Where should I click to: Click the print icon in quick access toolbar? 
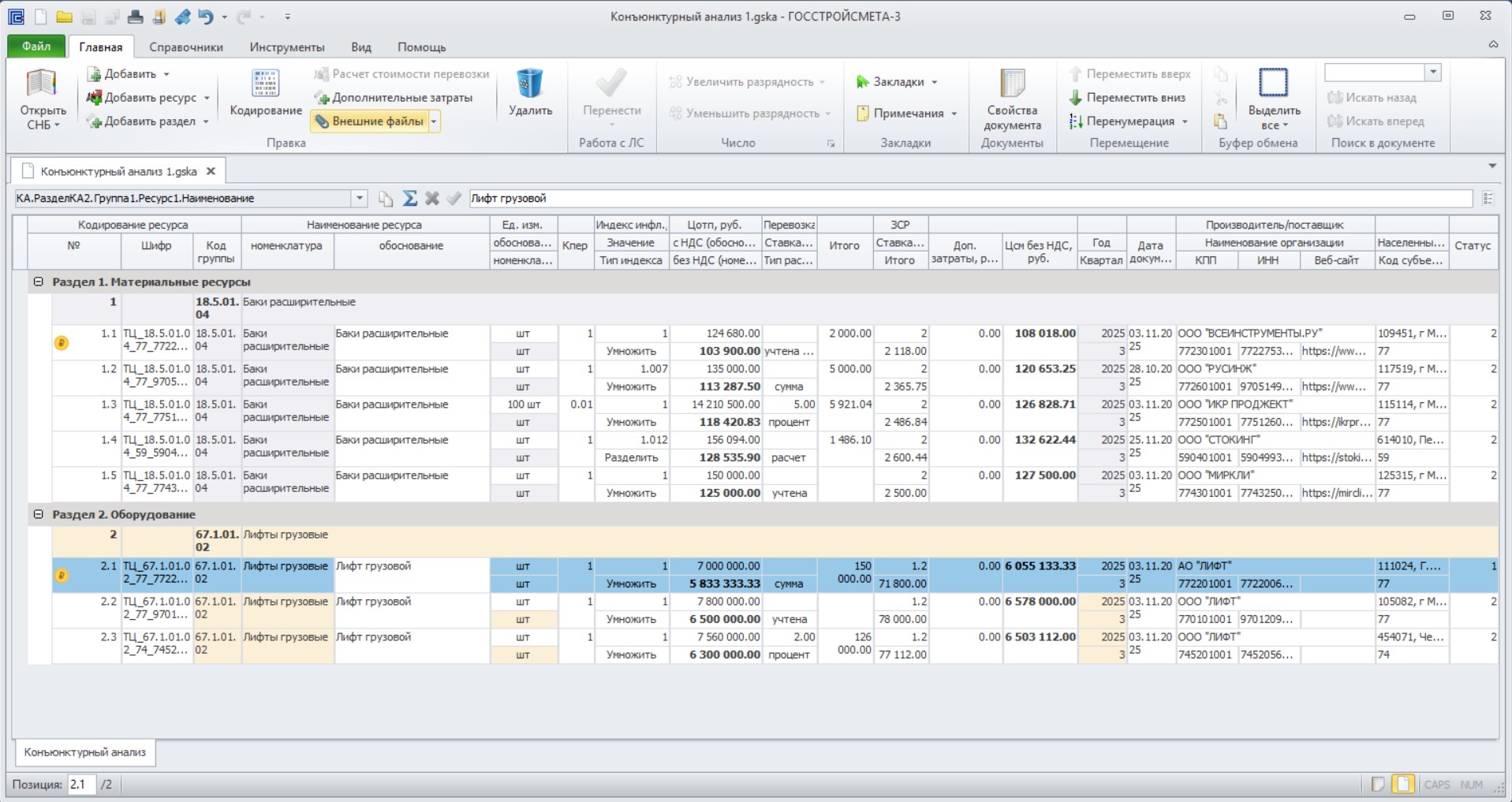tap(135, 17)
